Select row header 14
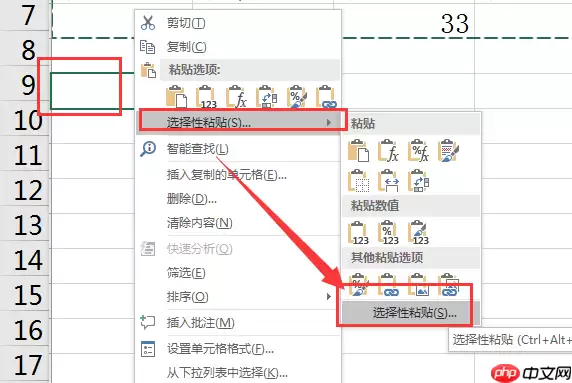This screenshot has width=572, height=383. pos(25,259)
